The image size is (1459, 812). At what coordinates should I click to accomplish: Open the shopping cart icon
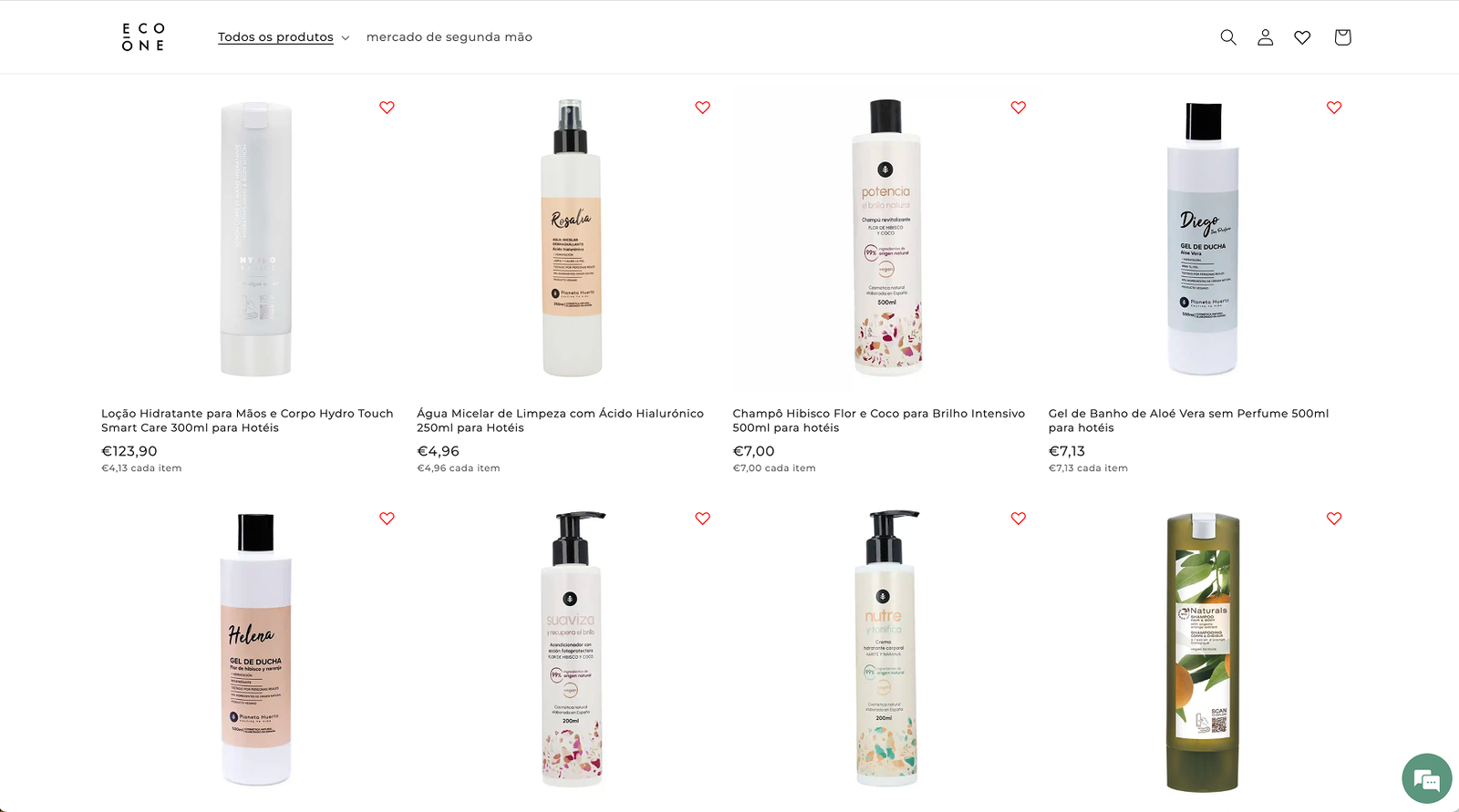point(1342,37)
